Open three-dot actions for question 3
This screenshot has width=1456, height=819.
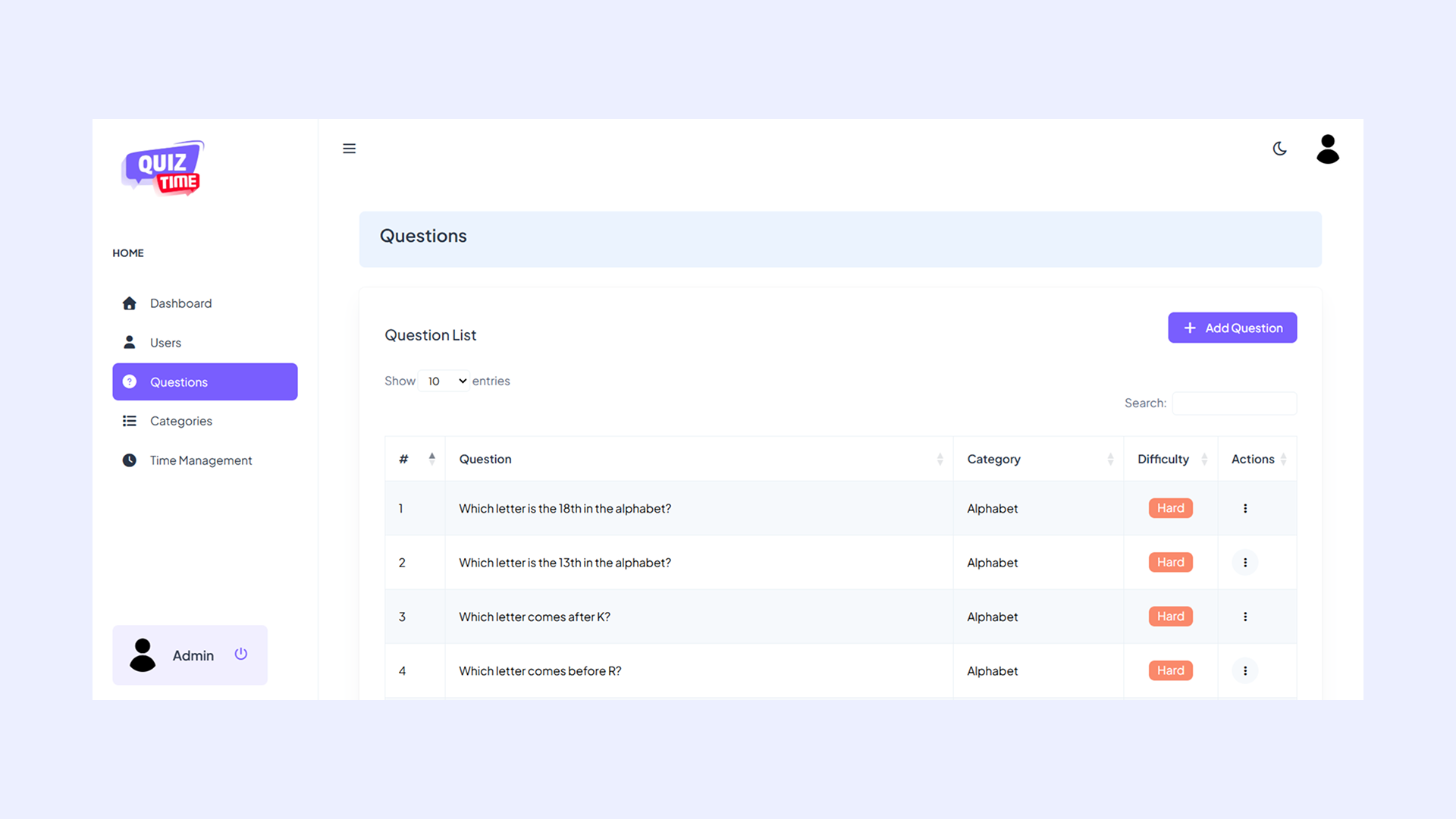pos(1244,617)
